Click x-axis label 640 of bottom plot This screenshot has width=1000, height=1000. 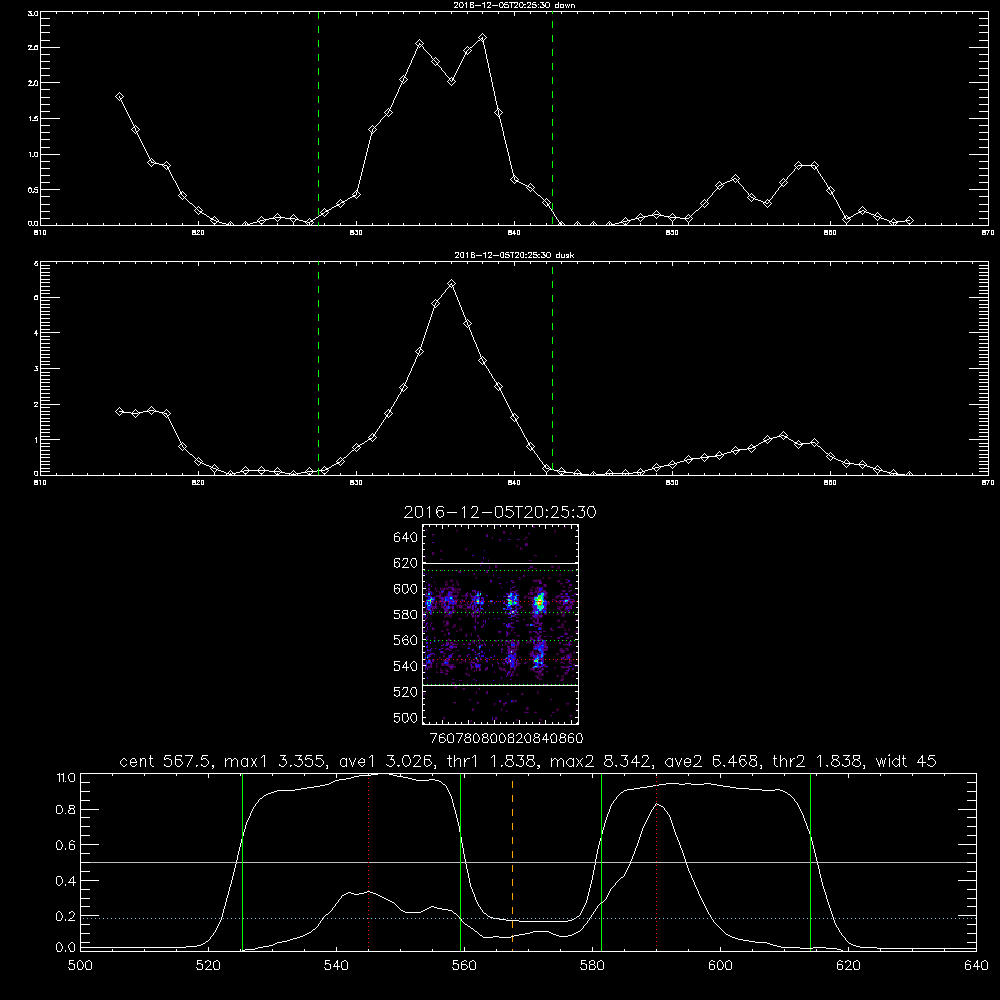976,966
